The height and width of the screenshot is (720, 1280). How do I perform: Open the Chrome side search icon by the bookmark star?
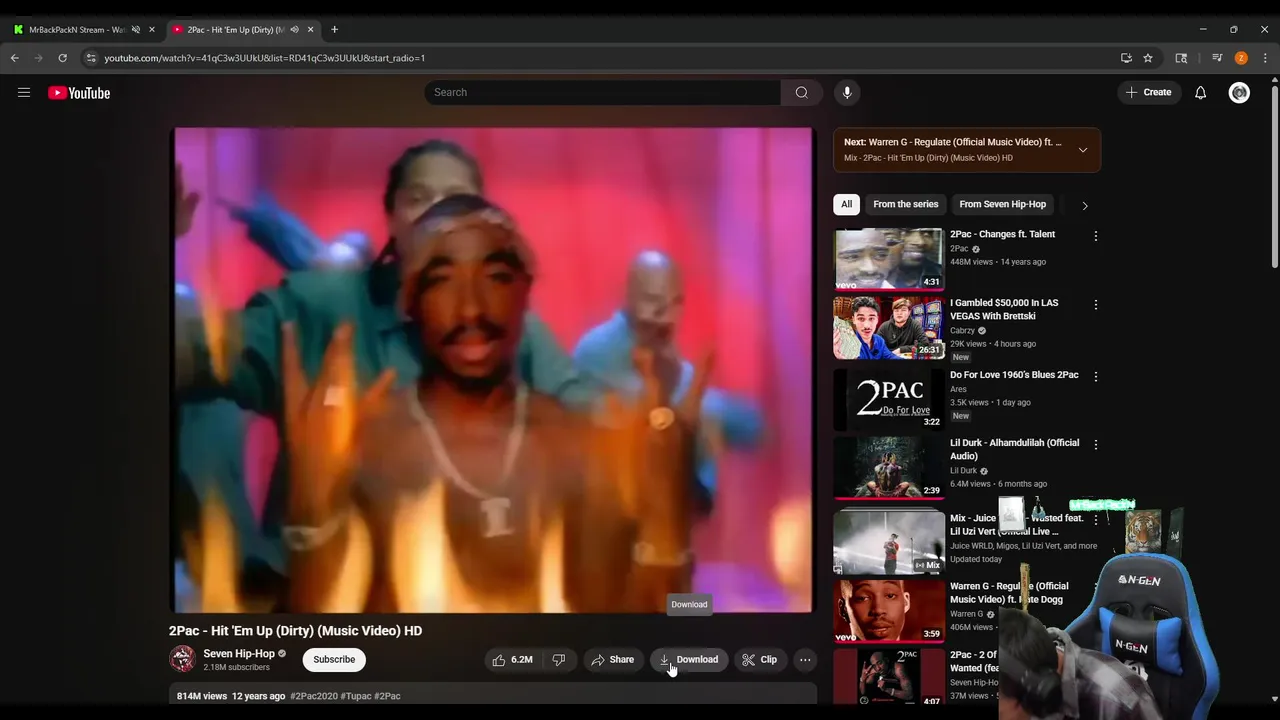(1181, 58)
